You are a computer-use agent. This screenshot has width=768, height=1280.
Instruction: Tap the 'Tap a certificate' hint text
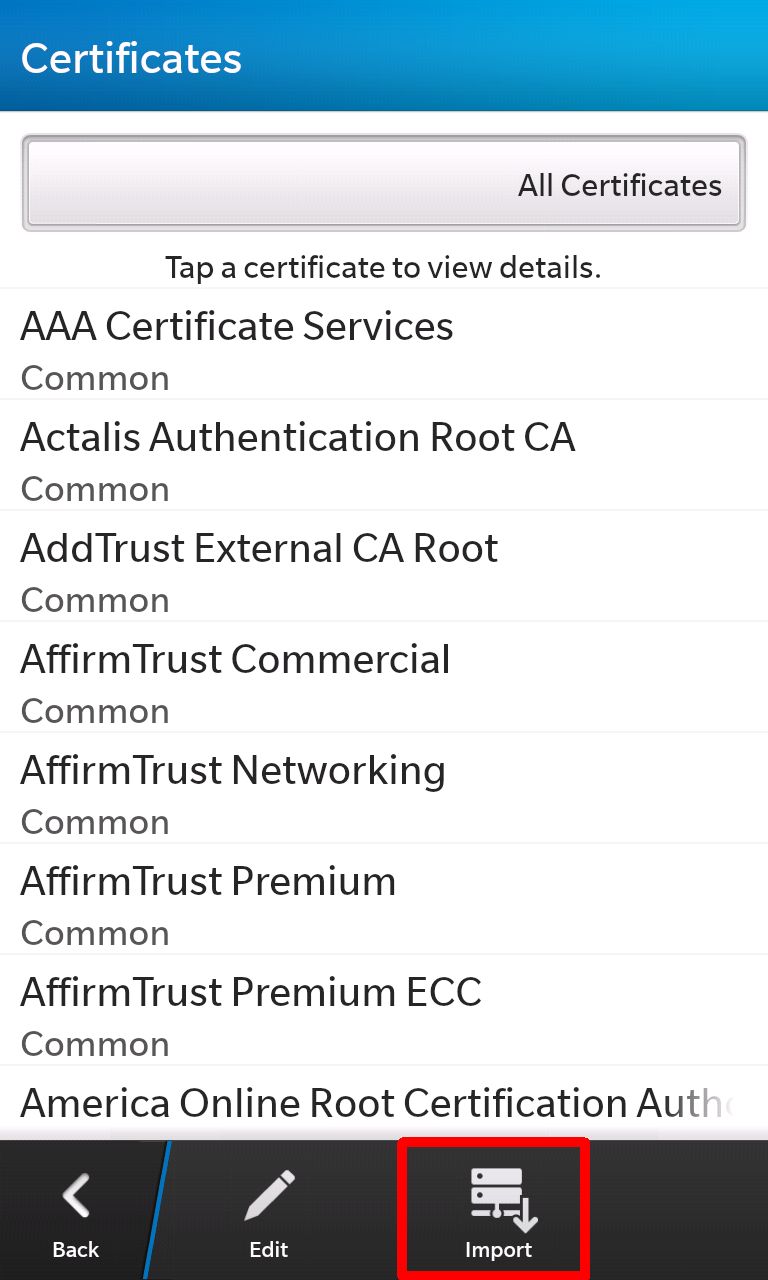coord(383,268)
